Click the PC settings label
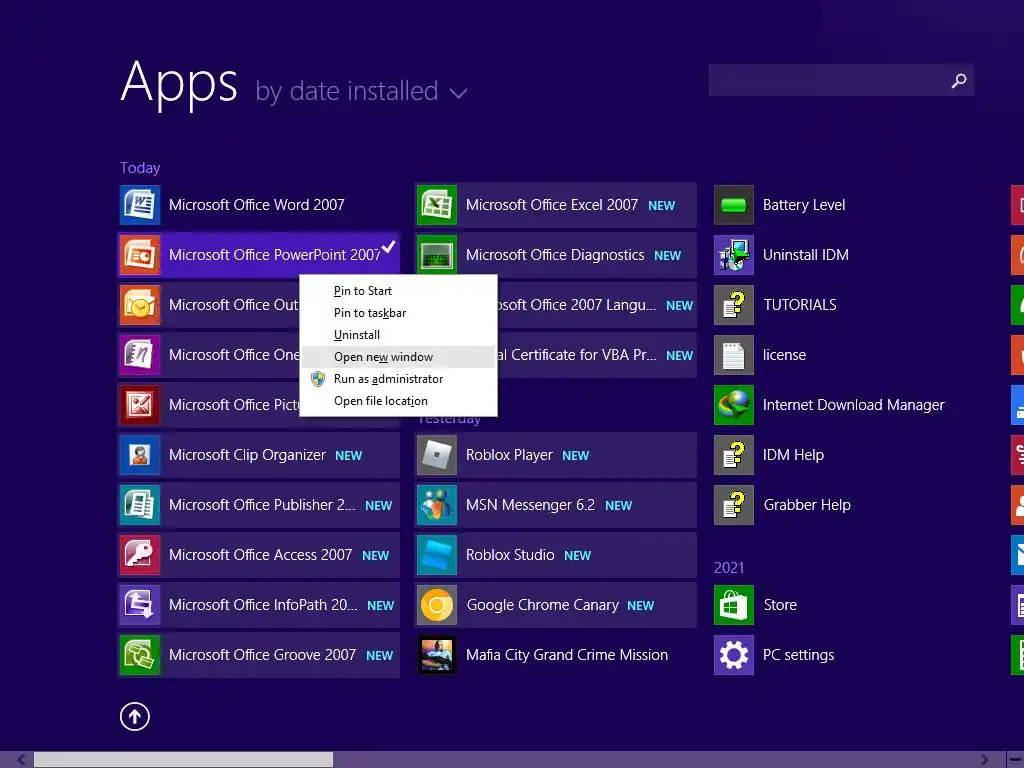 799,655
